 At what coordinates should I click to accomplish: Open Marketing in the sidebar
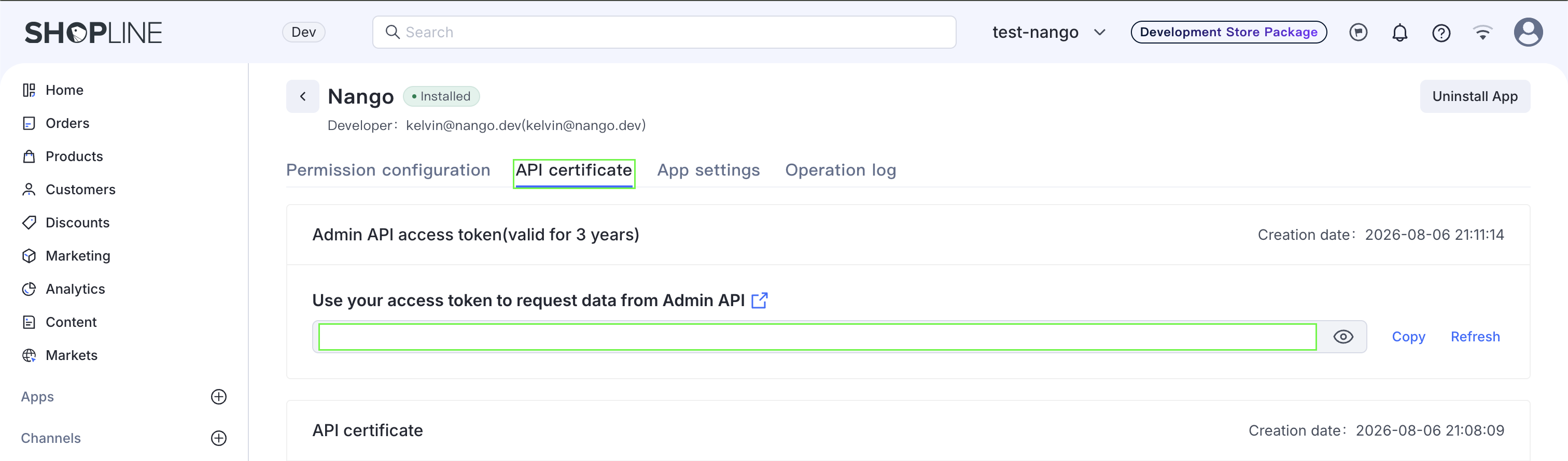point(78,256)
